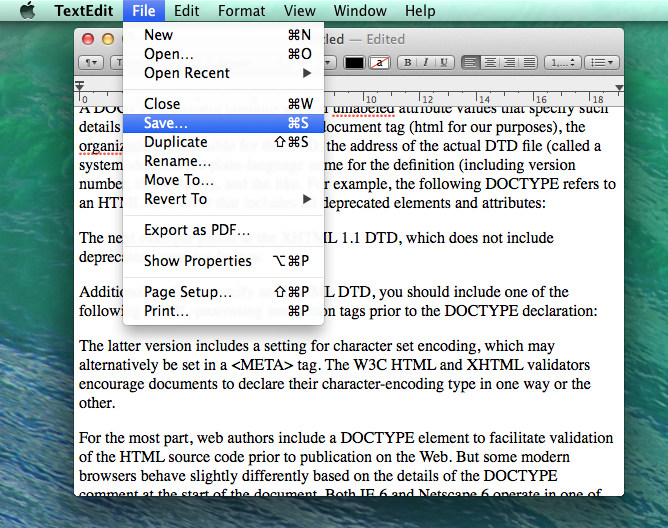Open the list bullets and numbering dropdown

602,63
